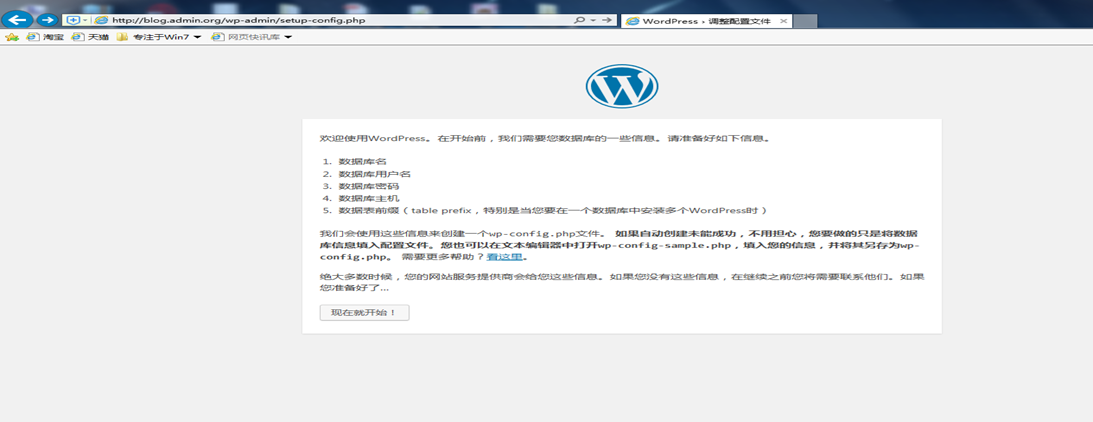Screen dimensions: 1093x422
Task: Click the 数据库名 list item
Action: (x=363, y=161)
